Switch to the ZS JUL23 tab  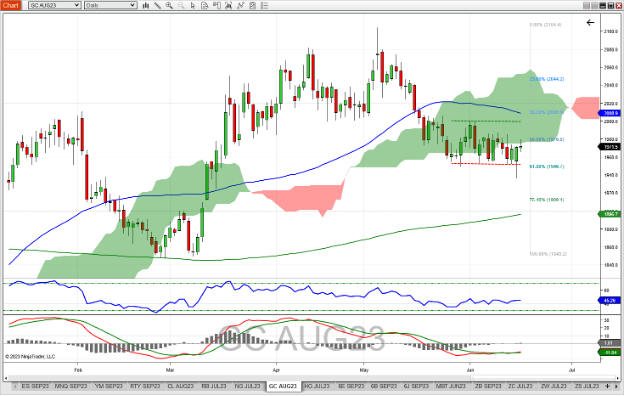click(586, 386)
